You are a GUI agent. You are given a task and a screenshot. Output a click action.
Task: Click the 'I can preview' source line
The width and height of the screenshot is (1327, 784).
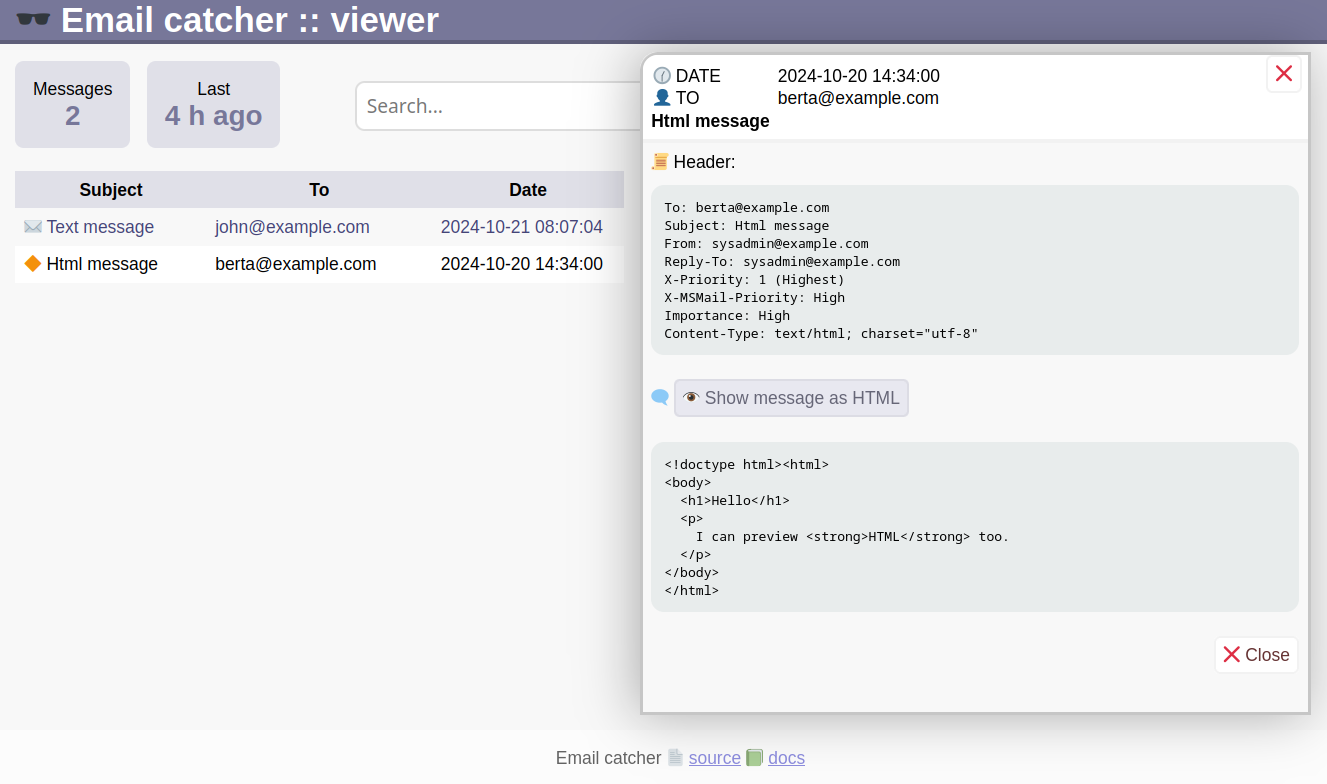(853, 536)
